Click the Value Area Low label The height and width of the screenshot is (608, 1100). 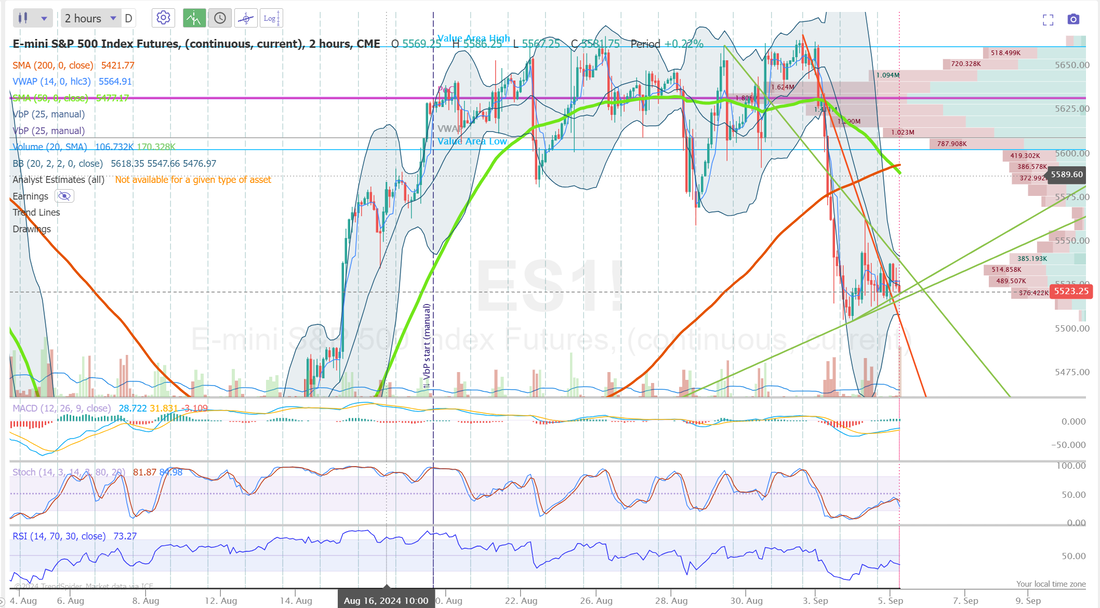[x=472, y=141]
